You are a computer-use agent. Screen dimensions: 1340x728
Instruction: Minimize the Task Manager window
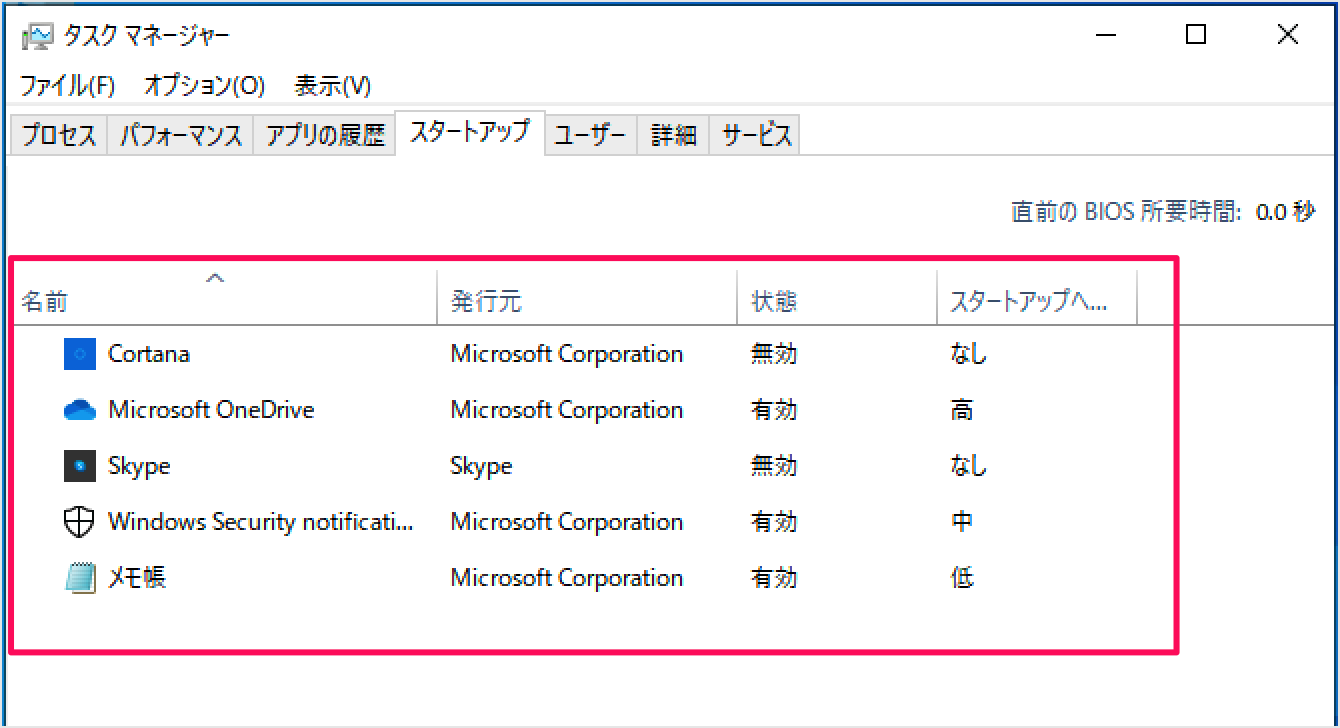1105,36
